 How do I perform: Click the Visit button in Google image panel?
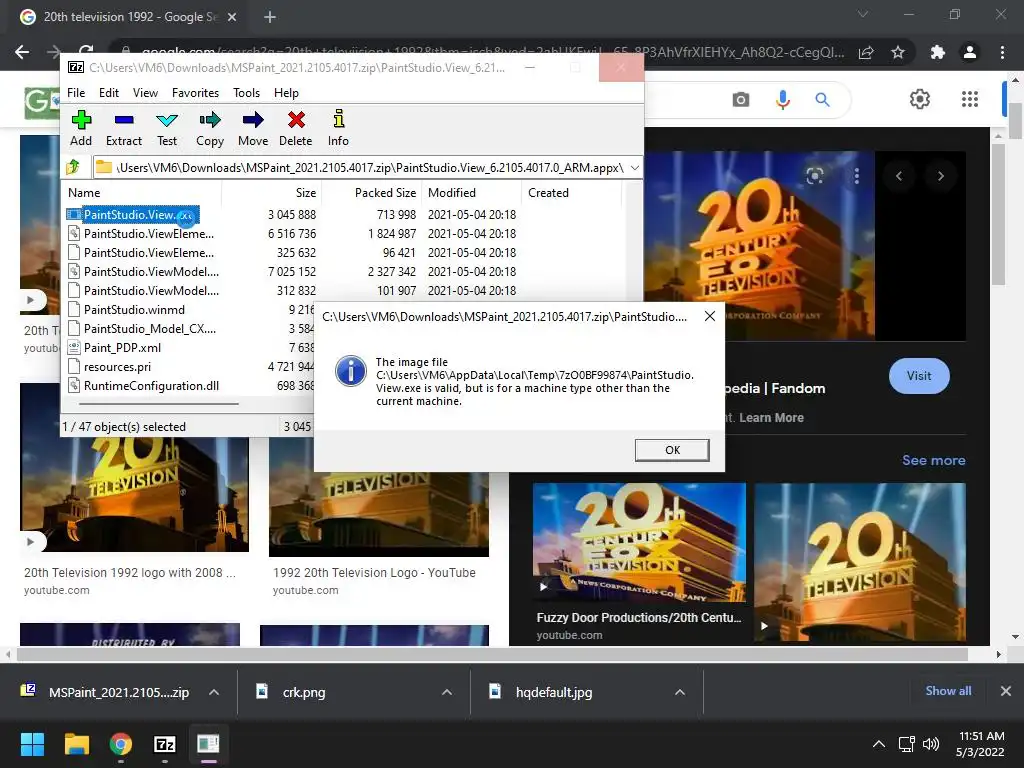[x=919, y=376]
